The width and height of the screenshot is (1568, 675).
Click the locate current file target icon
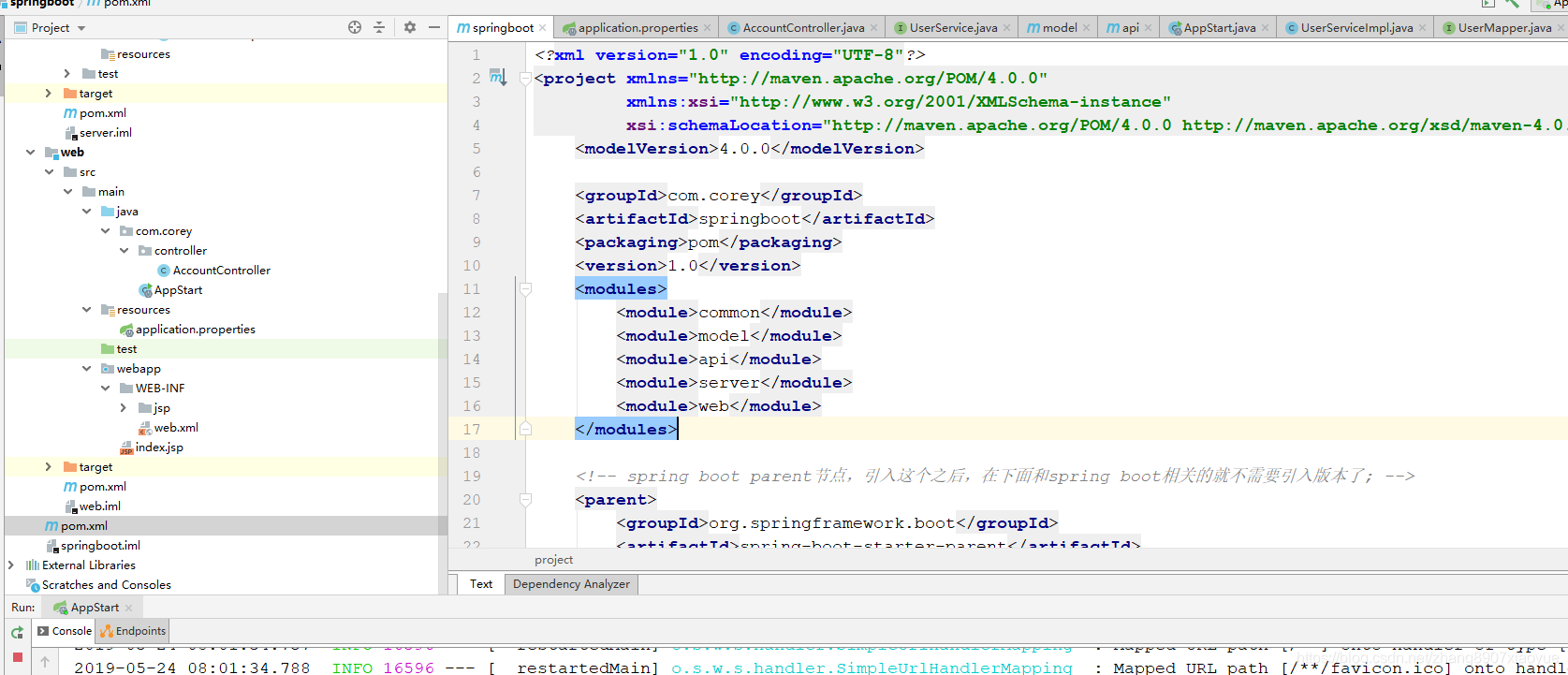[355, 27]
